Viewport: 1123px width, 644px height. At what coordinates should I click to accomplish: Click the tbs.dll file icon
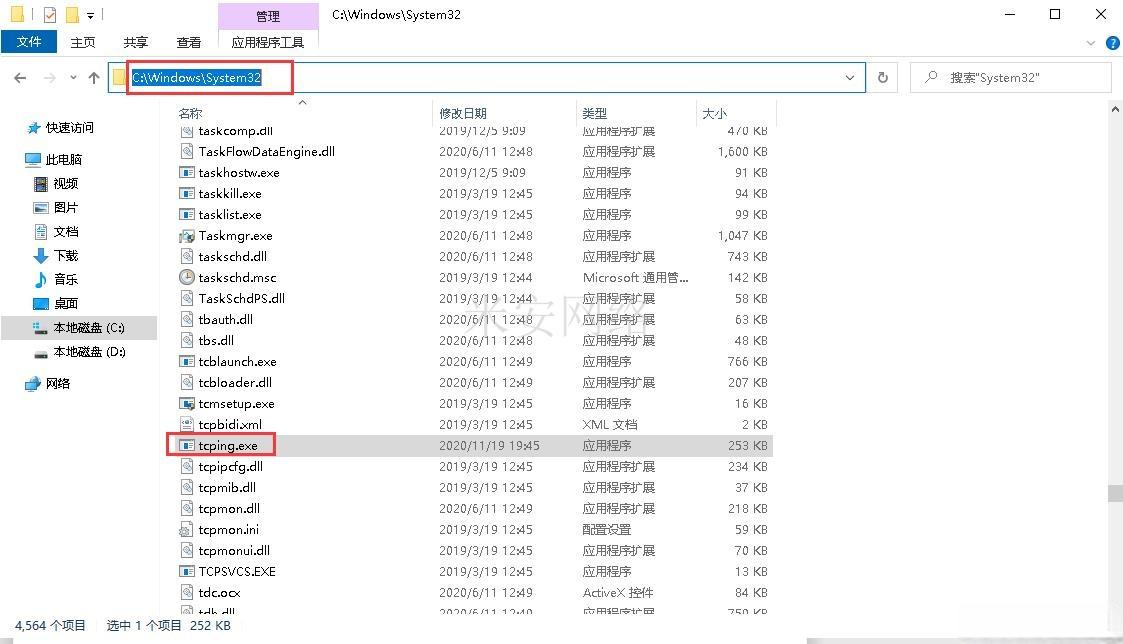[x=186, y=340]
